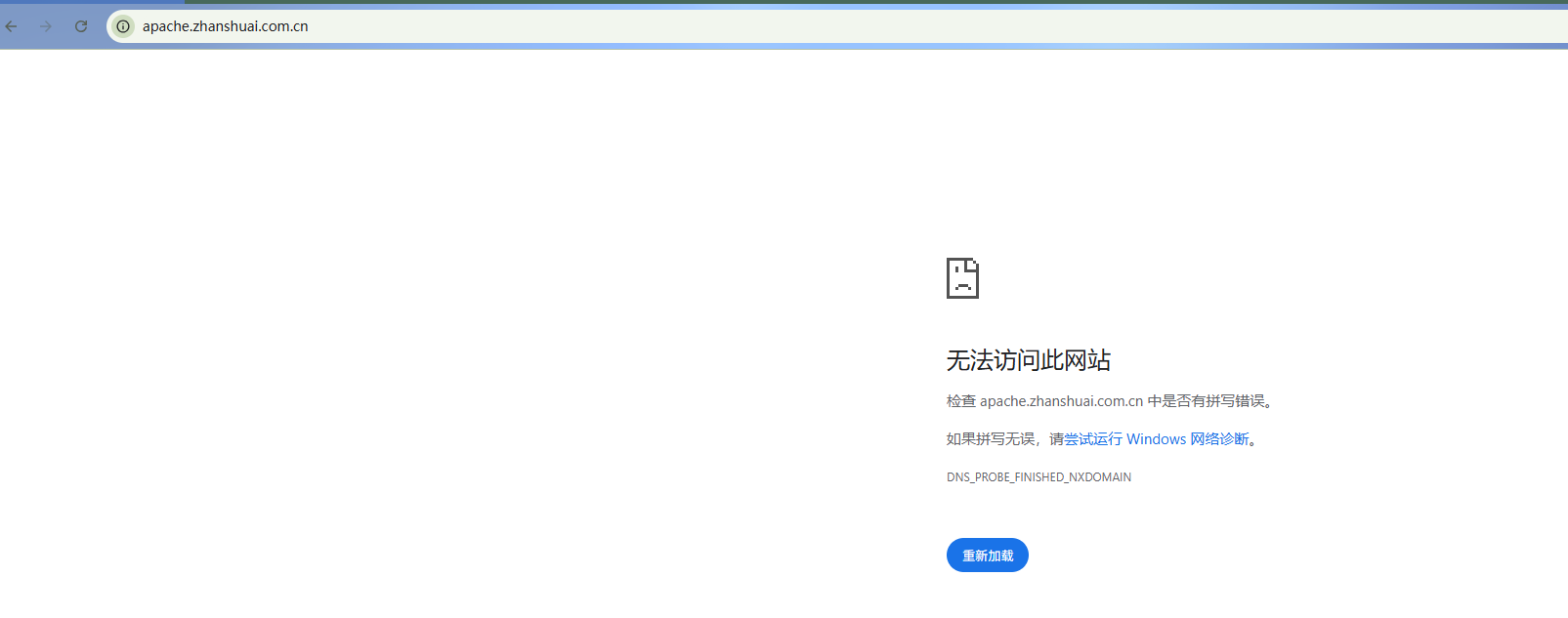This screenshot has height=618, width=1568.
Task: Click the sad page error icon
Action: (x=962, y=278)
